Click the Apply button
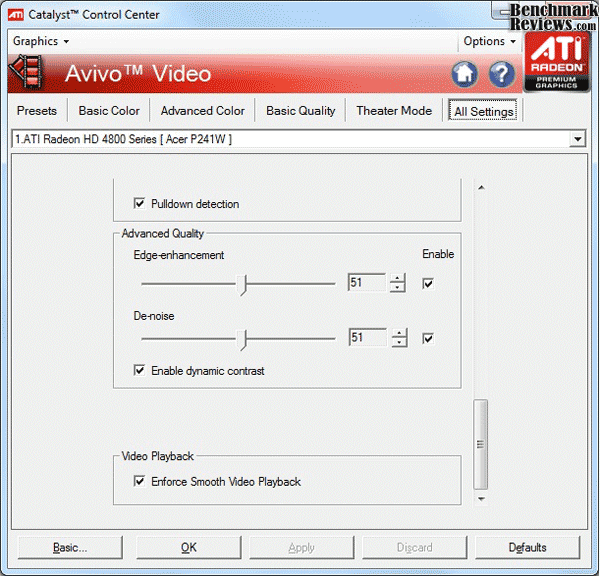This screenshot has width=600, height=576. tap(302, 547)
